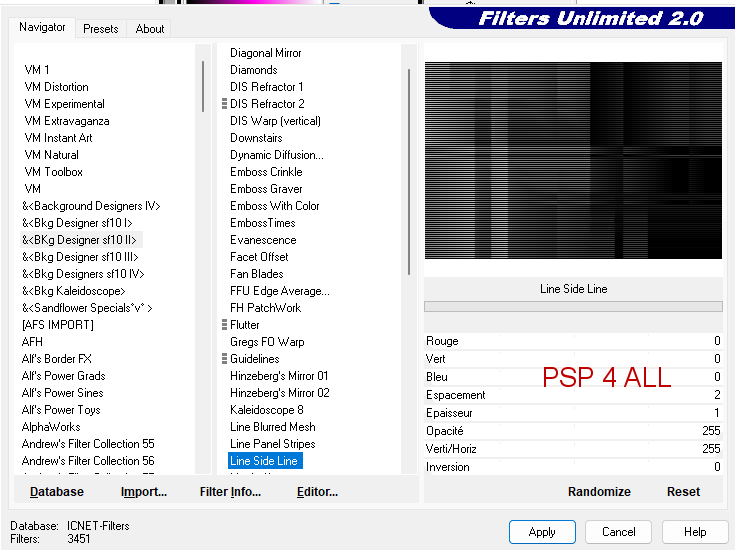Adjust the Espacement slider row
The height and width of the screenshot is (550, 735).
click(573, 395)
